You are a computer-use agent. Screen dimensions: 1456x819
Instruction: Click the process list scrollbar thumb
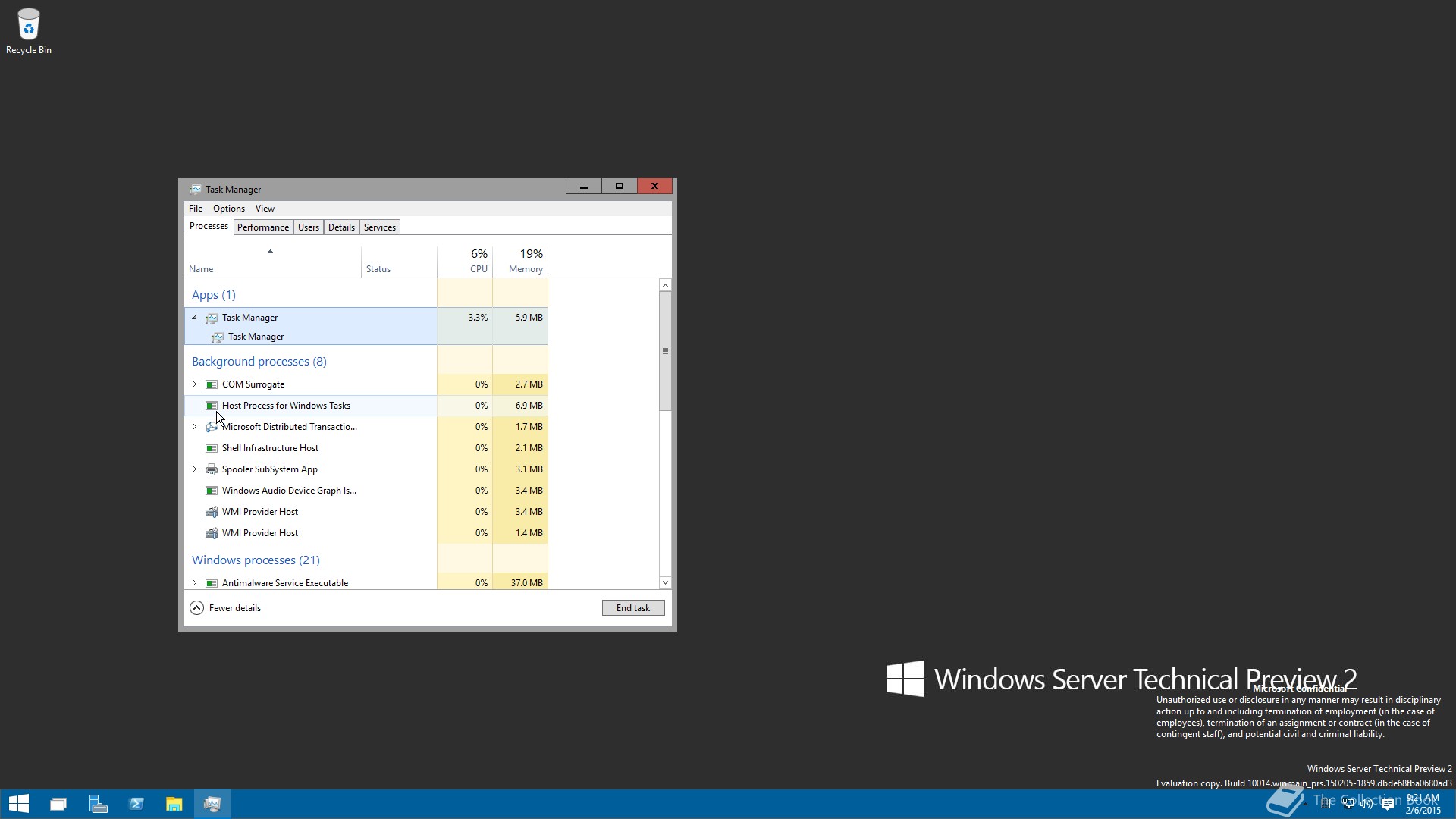(665, 351)
